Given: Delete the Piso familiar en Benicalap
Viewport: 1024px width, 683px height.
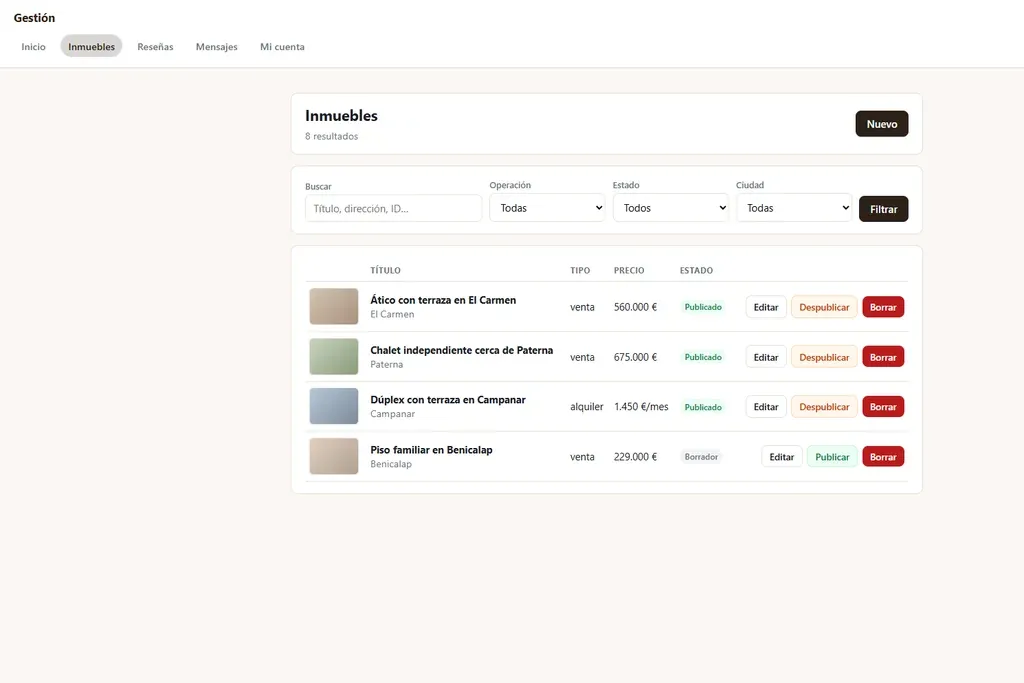Looking at the screenshot, I should tap(883, 457).
